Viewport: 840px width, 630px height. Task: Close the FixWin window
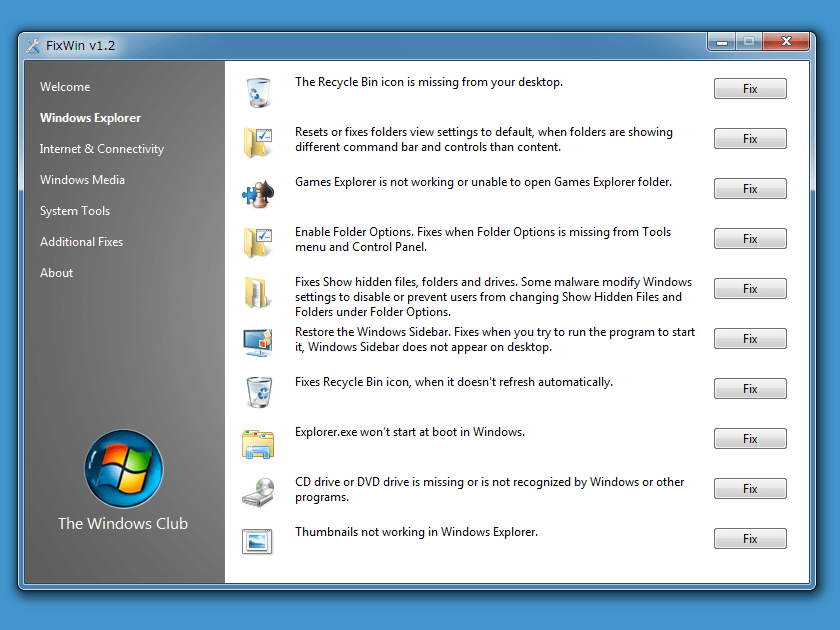pos(786,42)
